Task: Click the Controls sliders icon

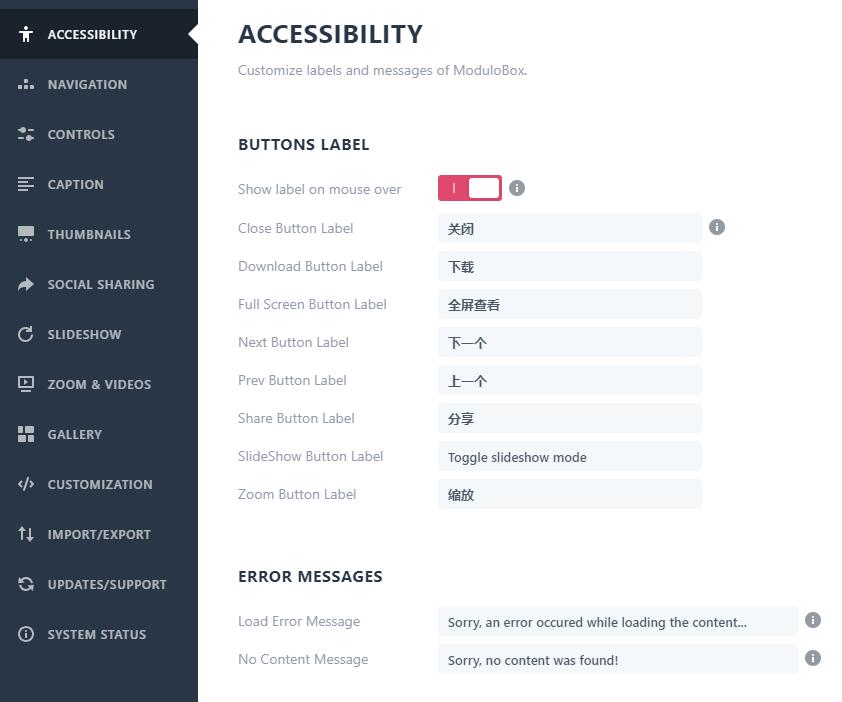Action: click(x=26, y=135)
